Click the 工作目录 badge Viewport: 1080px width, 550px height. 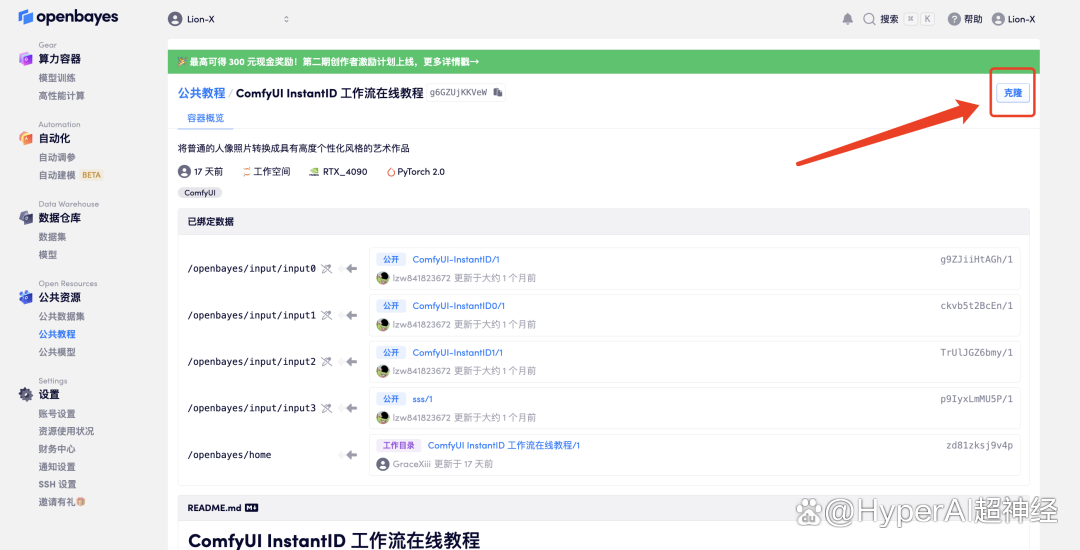[x=399, y=445]
